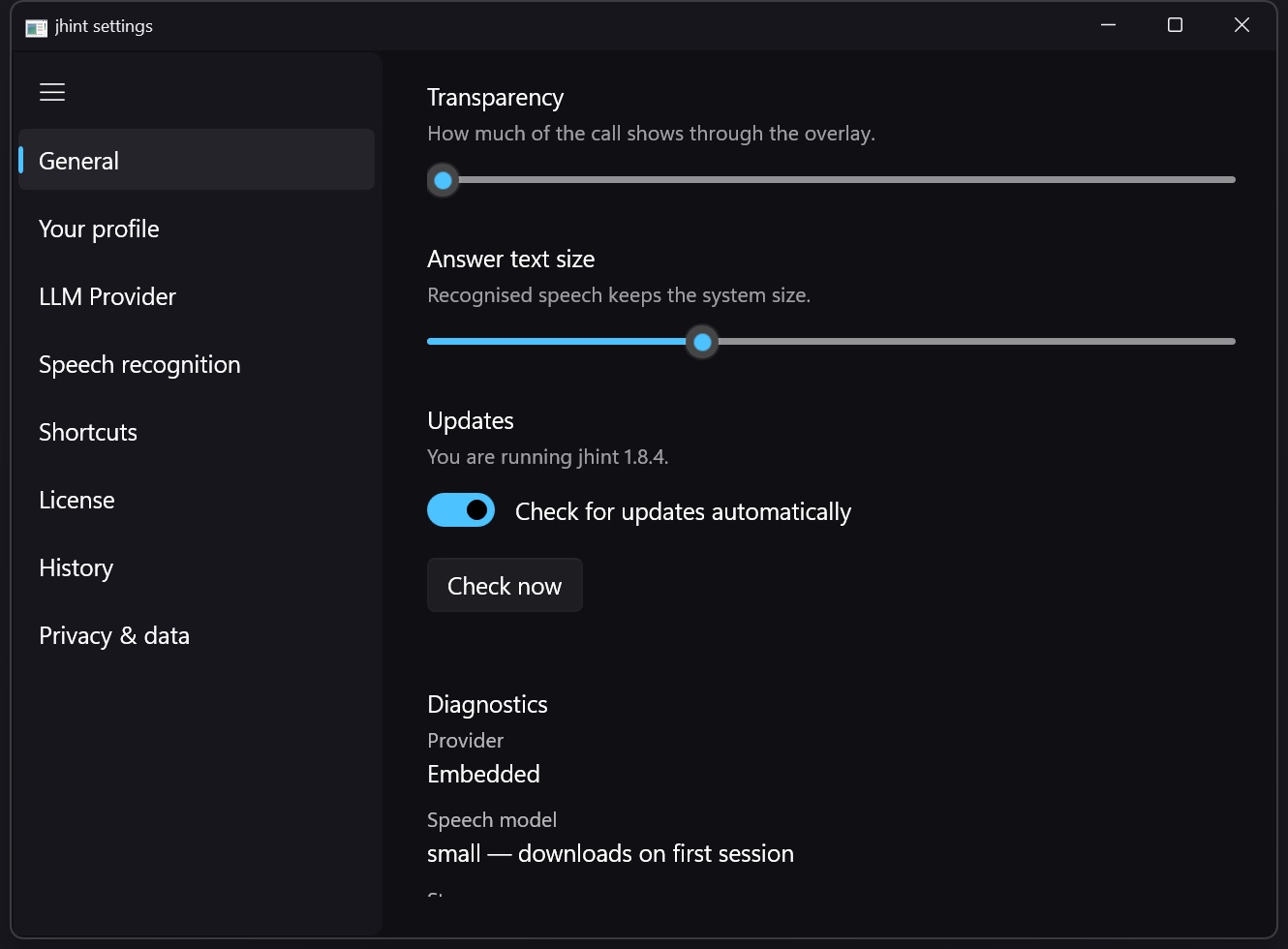This screenshot has height=949, width=1288.
Task: Switch to the Shortcuts page
Action: pyautogui.click(x=197, y=432)
